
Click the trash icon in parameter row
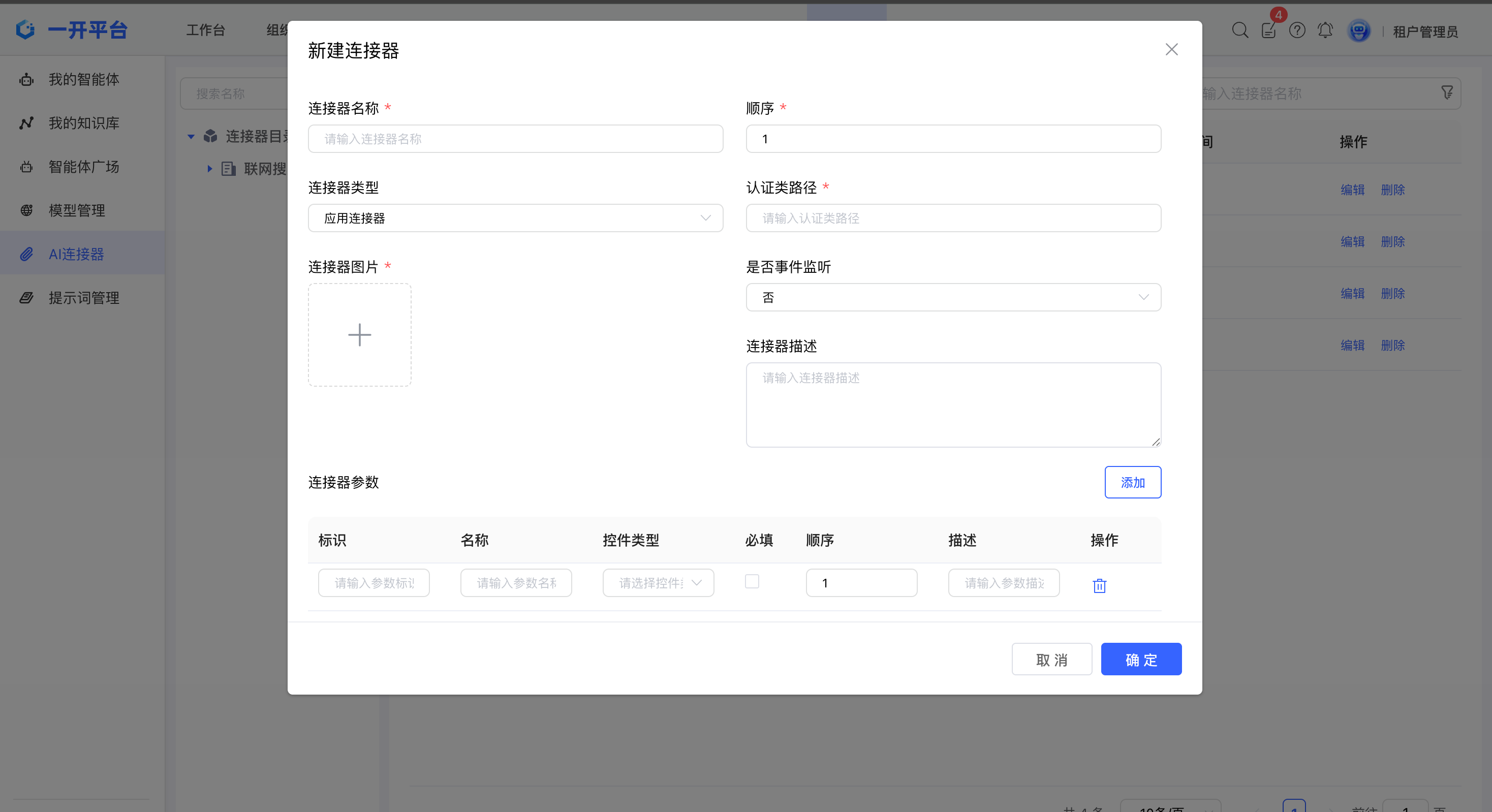(1099, 585)
